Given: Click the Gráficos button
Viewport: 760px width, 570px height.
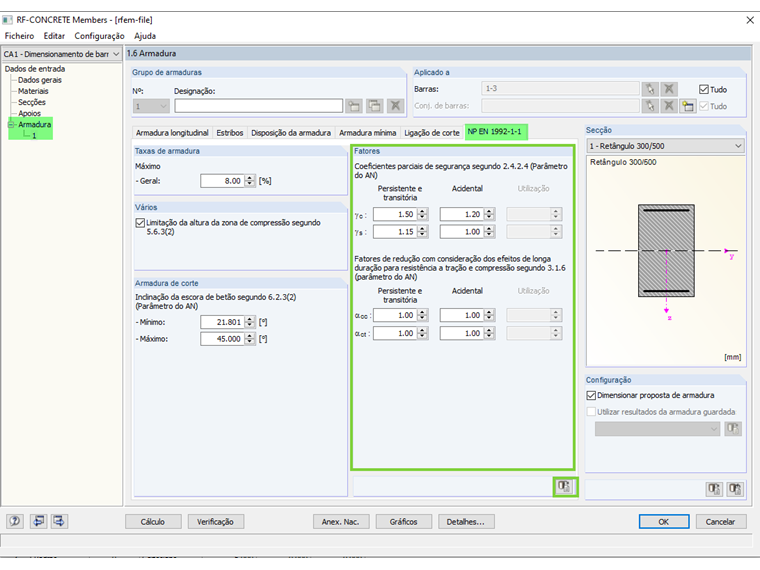Looking at the screenshot, I should [403, 522].
